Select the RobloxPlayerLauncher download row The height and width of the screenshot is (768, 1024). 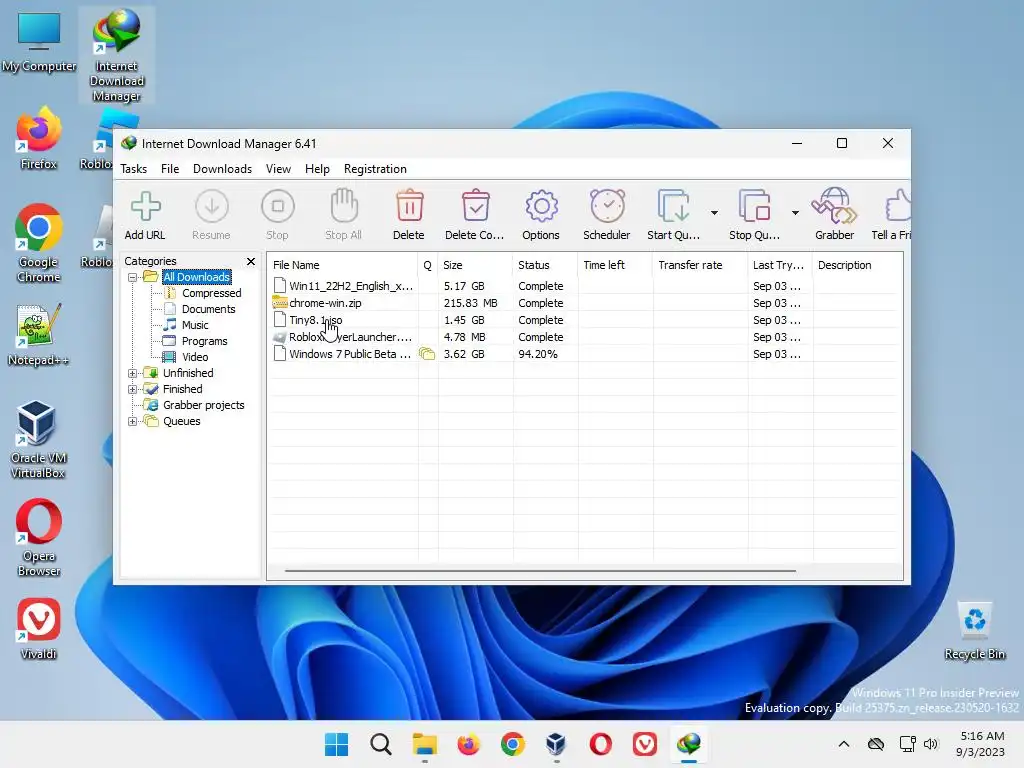point(584,337)
